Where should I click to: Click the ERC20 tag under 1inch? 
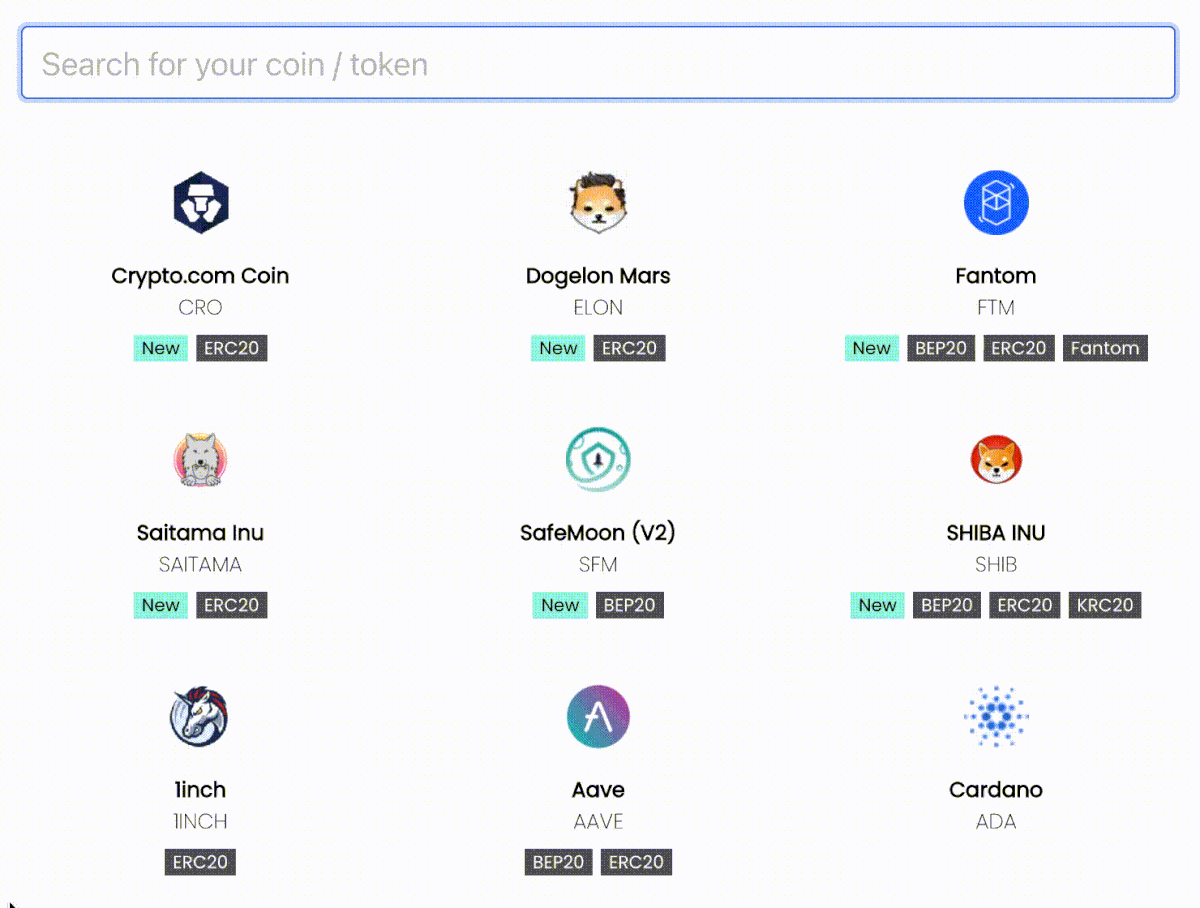pyautogui.click(x=200, y=862)
